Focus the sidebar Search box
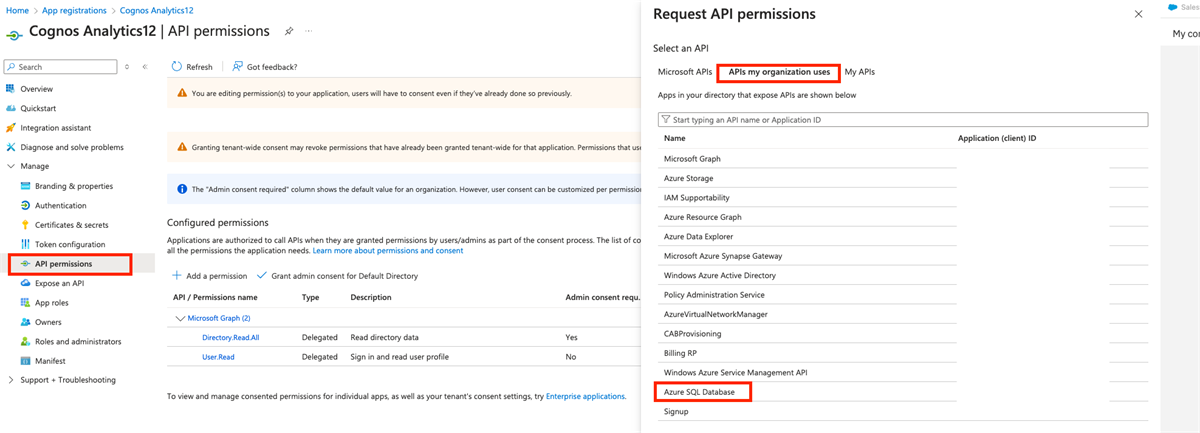Viewport: 1200px width, 433px height. (62, 67)
